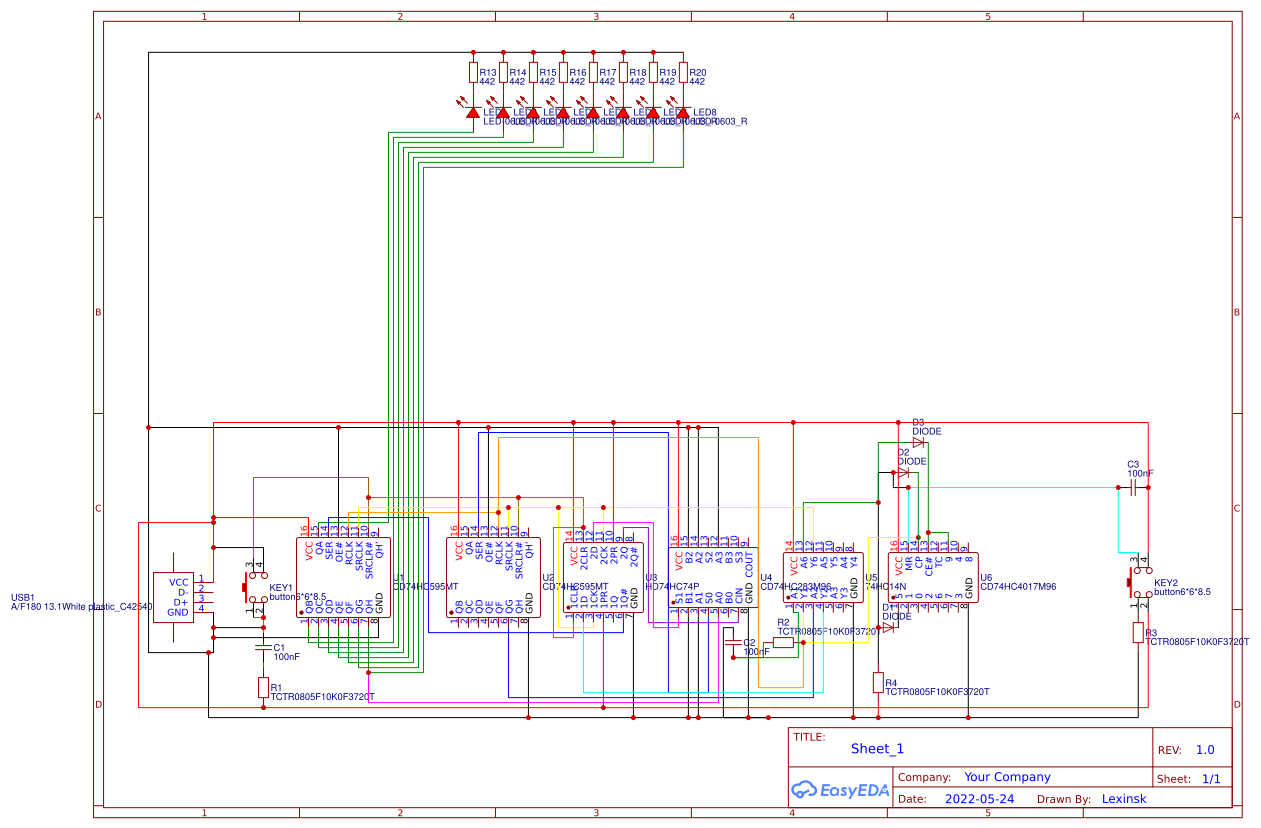1261x828 pixels.
Task: Select the U2 shift register chip body
Action: point(494,577)
